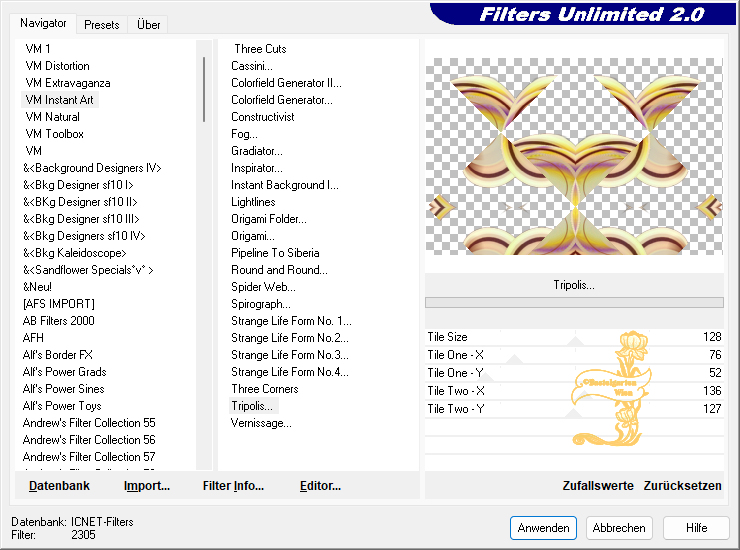Select VM 1 category
740x550 pixels.
click(38, 49)
